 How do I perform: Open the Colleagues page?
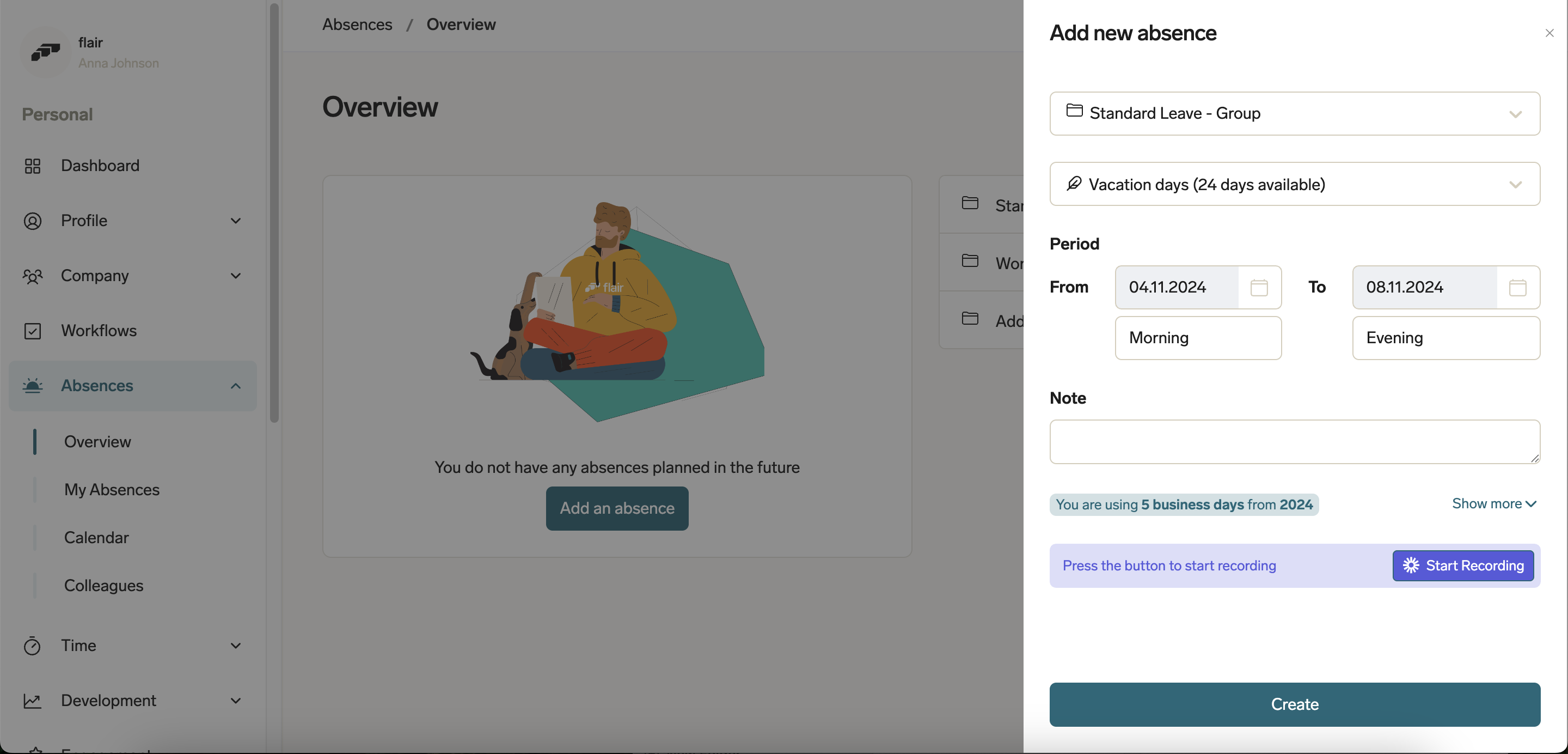[103, 585]
